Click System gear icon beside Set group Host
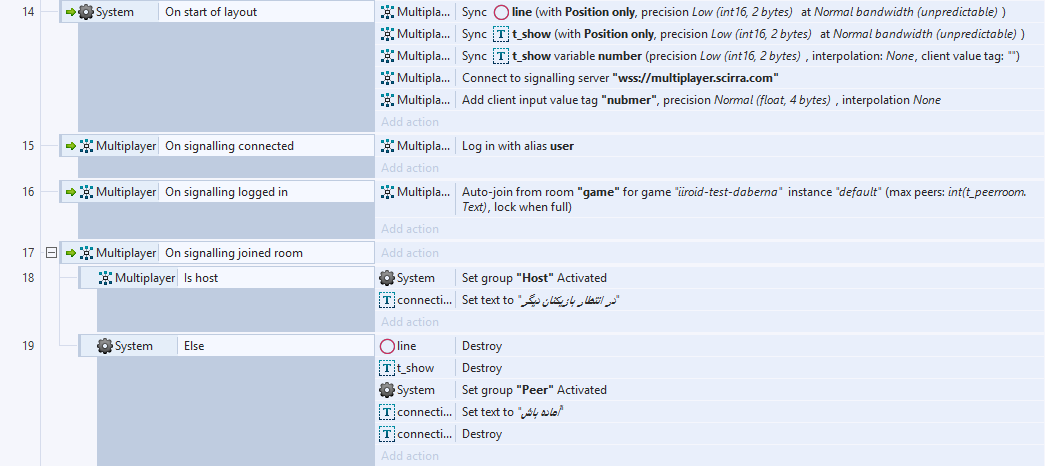Viewport: 1045px width, 466px height. pos(387,278)
